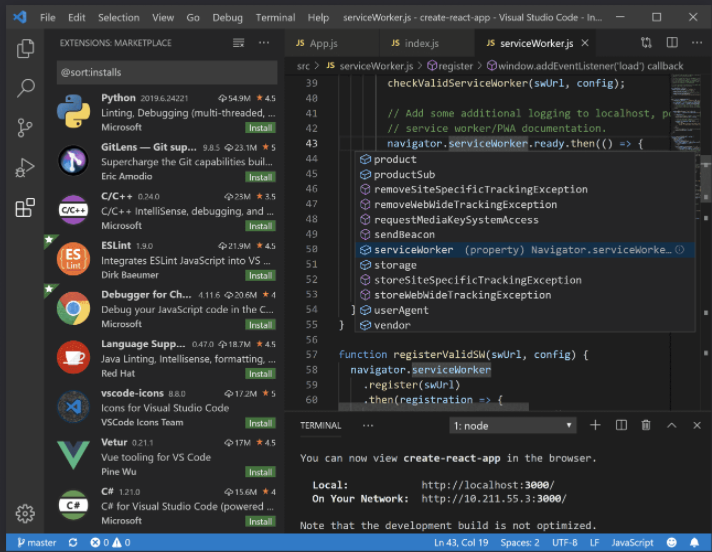This screenshot has height=552, width=712.
Task: Install the C# extension
Action: [x=260, y=522]
